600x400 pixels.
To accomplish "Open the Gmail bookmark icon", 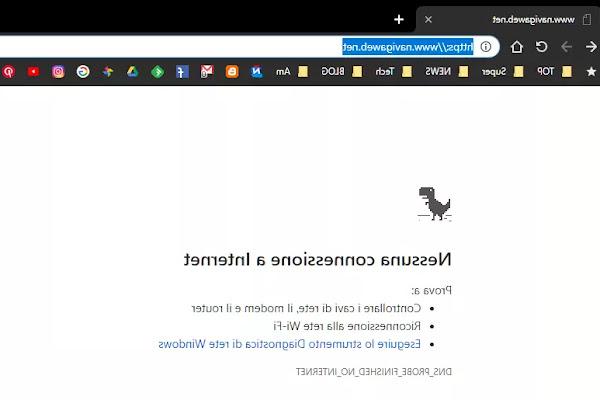I will 207,72.
